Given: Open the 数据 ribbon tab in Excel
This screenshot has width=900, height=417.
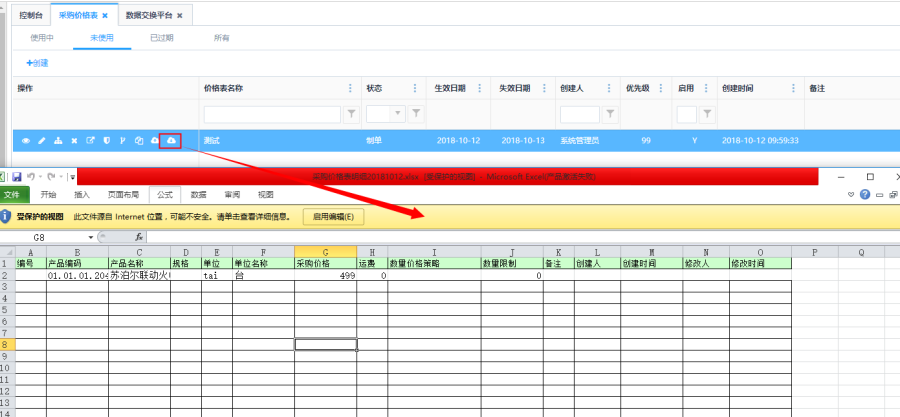Looking at the screenshot, I should (x=198, y=195).
